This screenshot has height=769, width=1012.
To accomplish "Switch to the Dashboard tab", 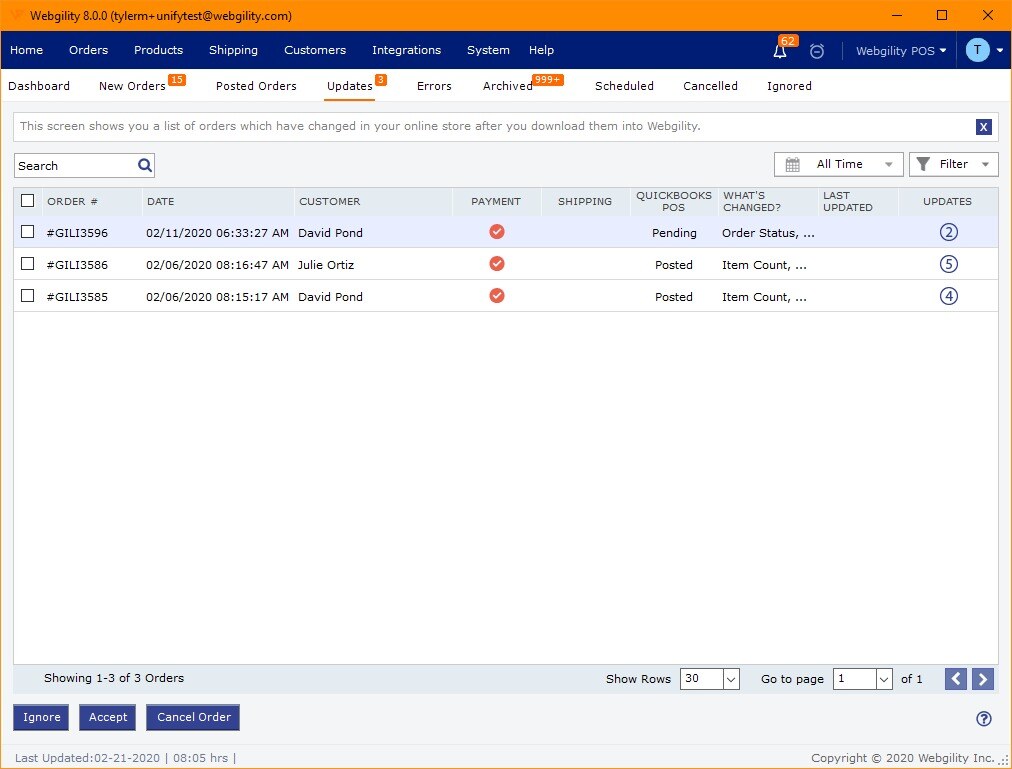I will coord(39,87).
